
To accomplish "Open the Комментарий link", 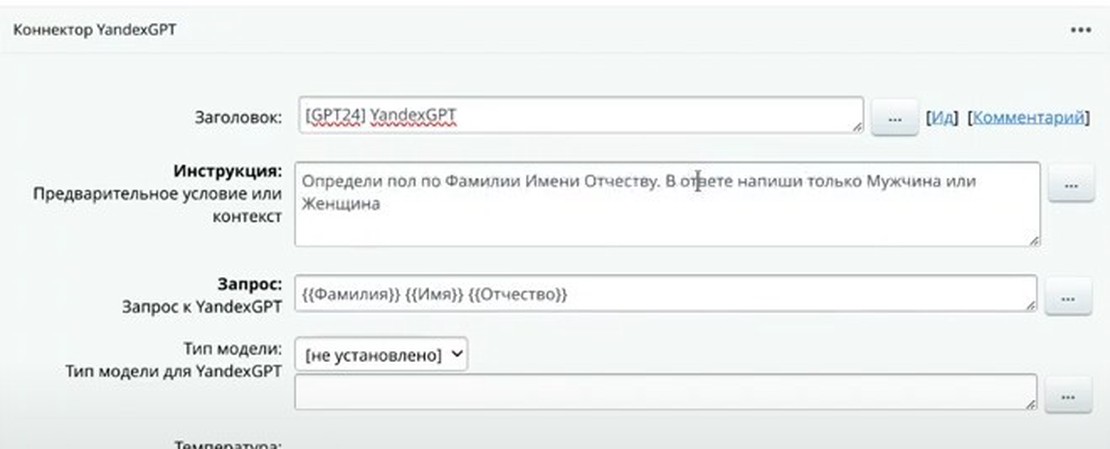I will pyautogui.click(x=1028, y=118).
